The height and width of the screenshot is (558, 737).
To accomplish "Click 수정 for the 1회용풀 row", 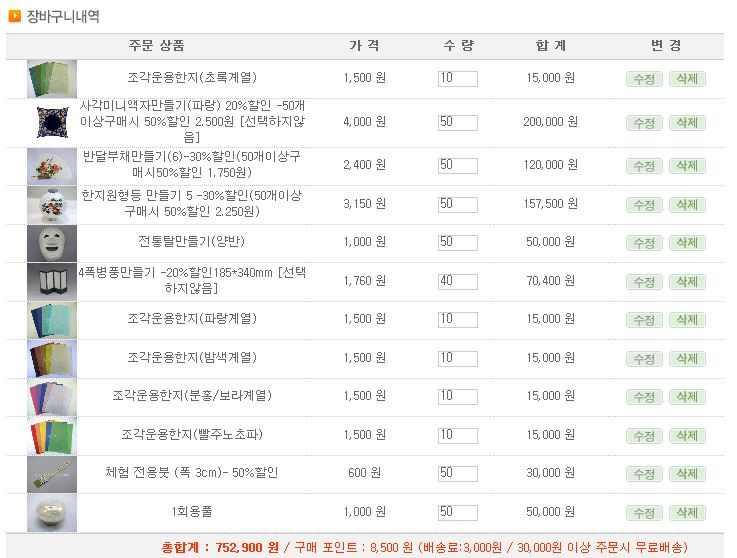I will [644, 513].
